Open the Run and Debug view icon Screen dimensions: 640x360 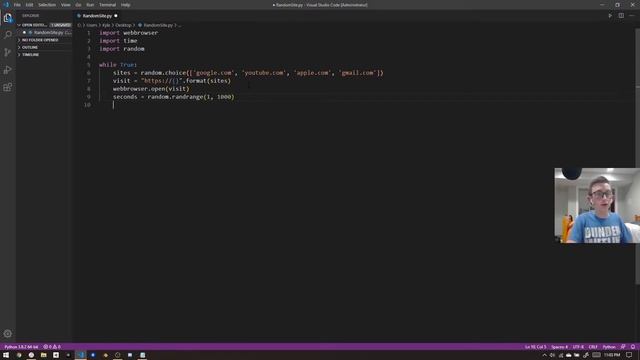point(8,70)
